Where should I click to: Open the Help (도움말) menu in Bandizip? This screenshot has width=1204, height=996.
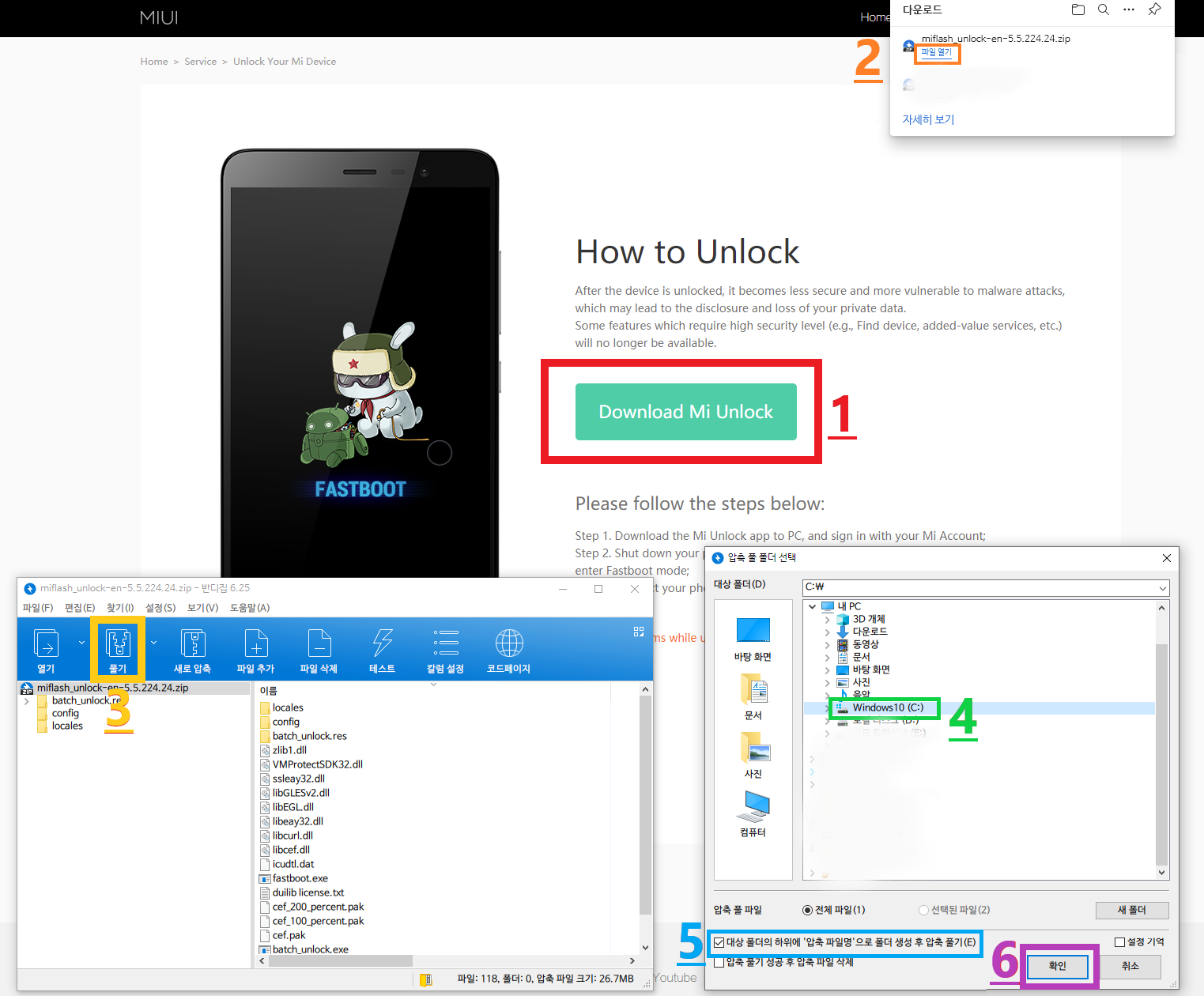coord(250,608)
